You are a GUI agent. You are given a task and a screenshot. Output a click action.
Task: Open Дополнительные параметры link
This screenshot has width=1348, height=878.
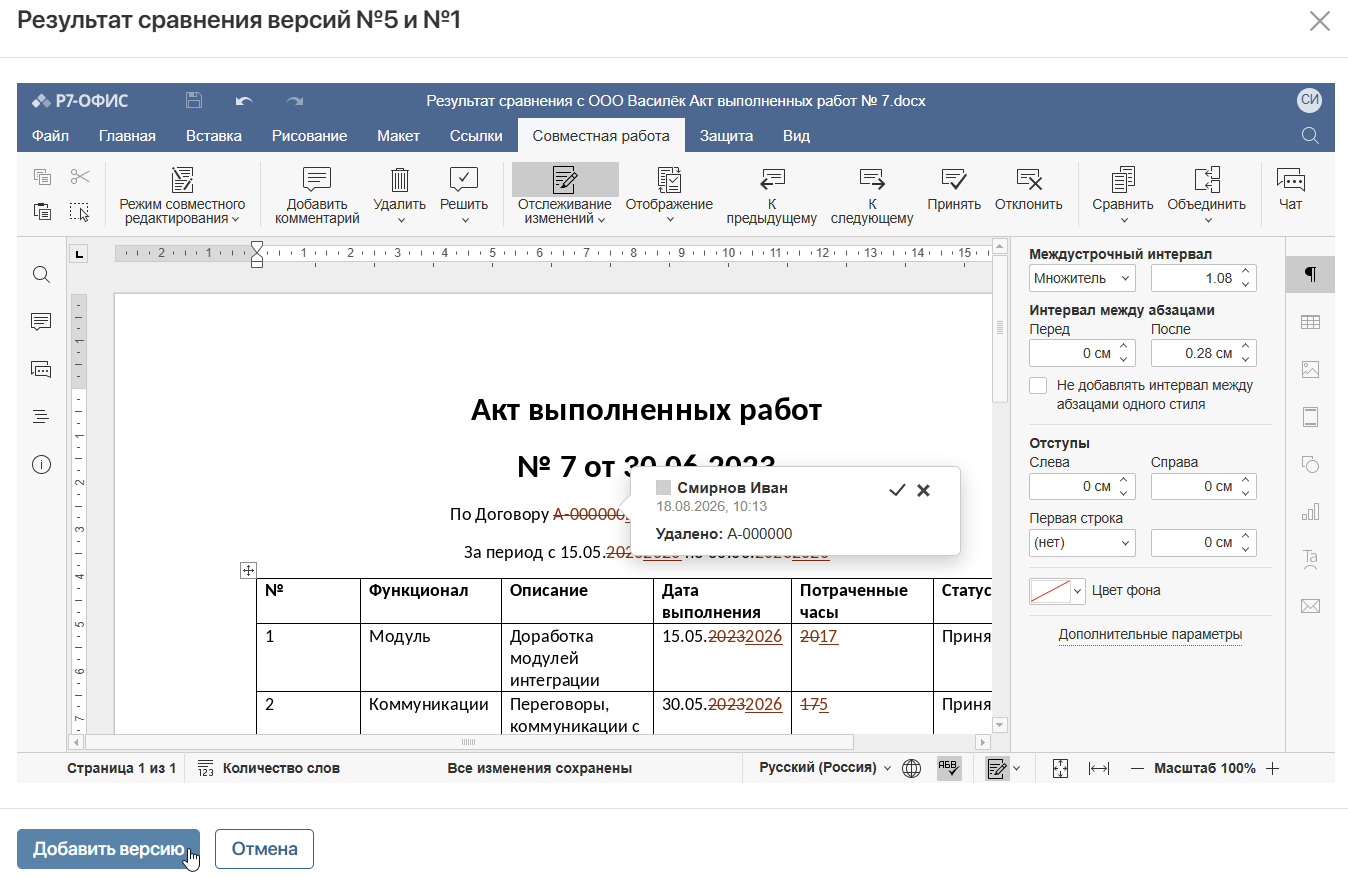tap(1150, 634)
